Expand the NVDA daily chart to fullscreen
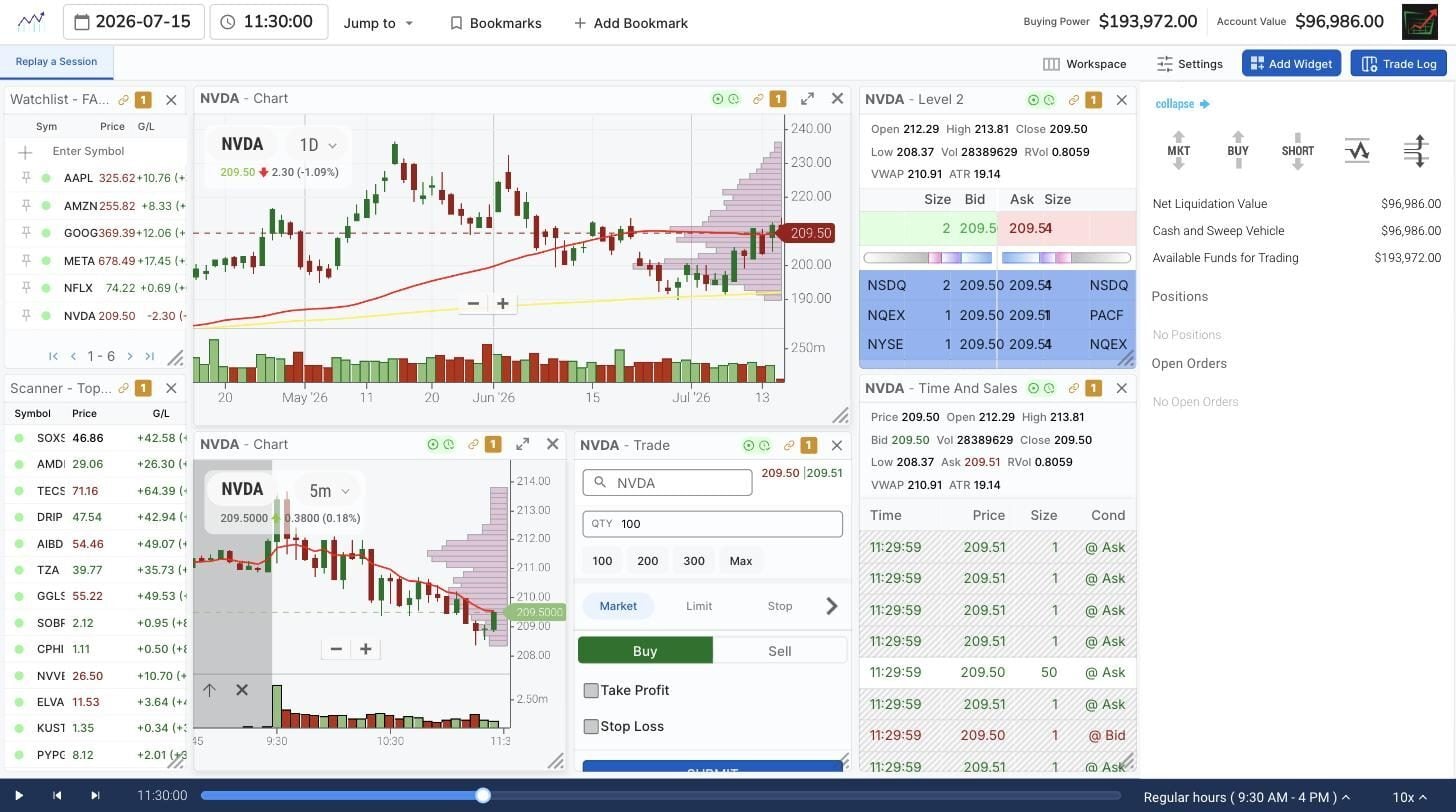1456x812 pixels. (x=807, y=99)
